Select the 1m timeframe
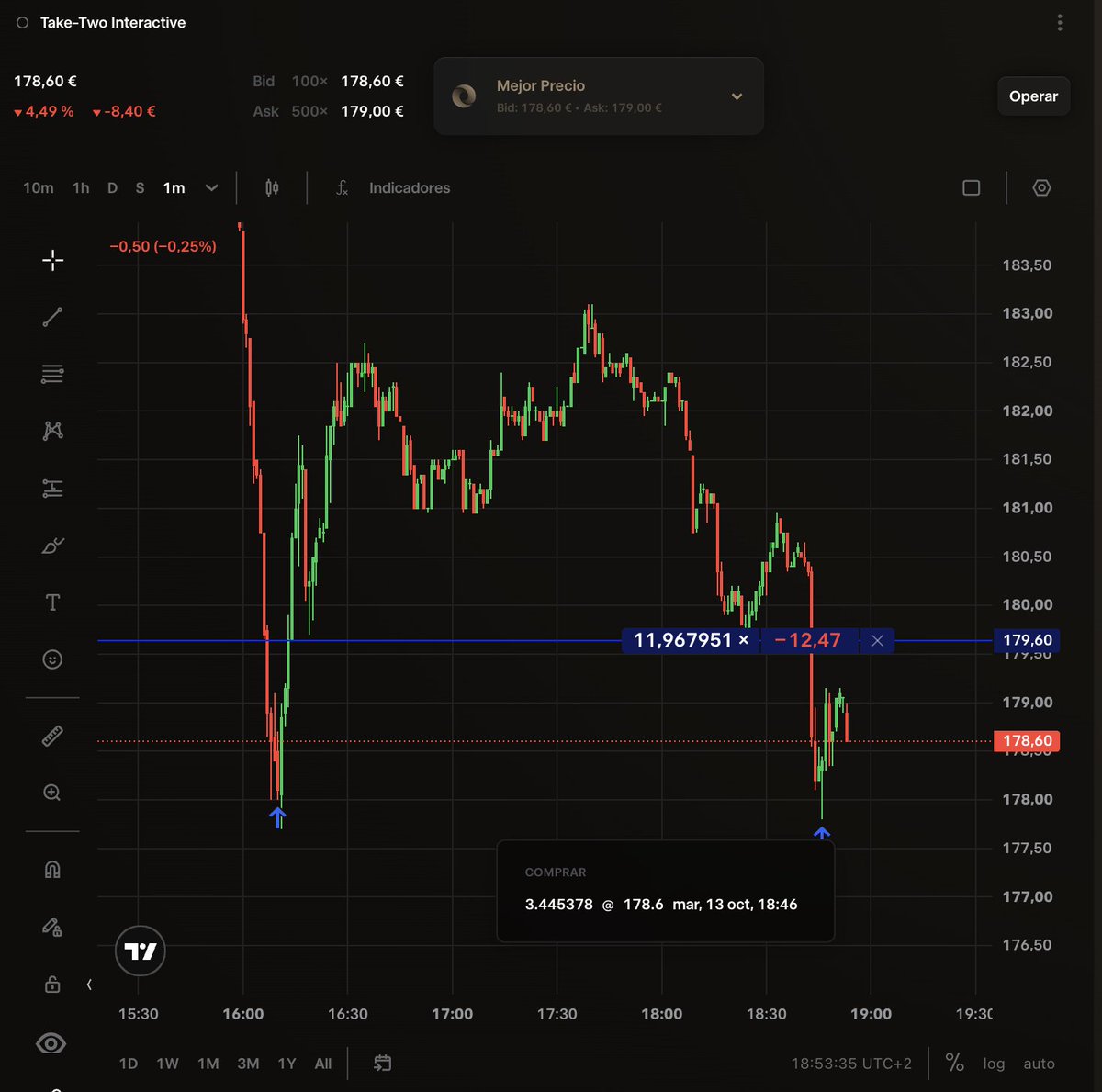This screenshot has height=1092, width=1102. (174, 187)
